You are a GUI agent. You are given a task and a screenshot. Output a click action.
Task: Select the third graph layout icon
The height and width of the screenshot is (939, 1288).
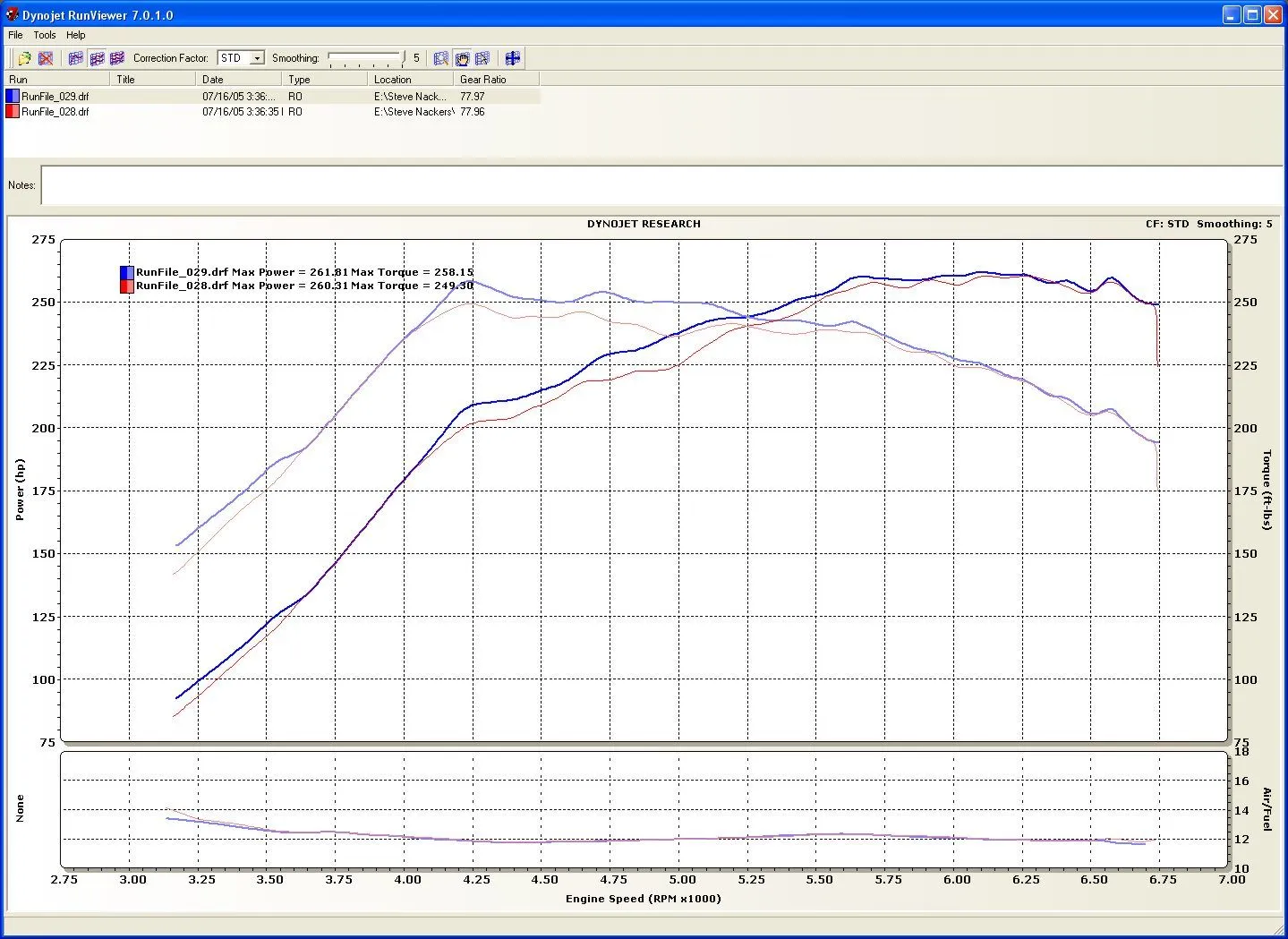coord(117,58)
